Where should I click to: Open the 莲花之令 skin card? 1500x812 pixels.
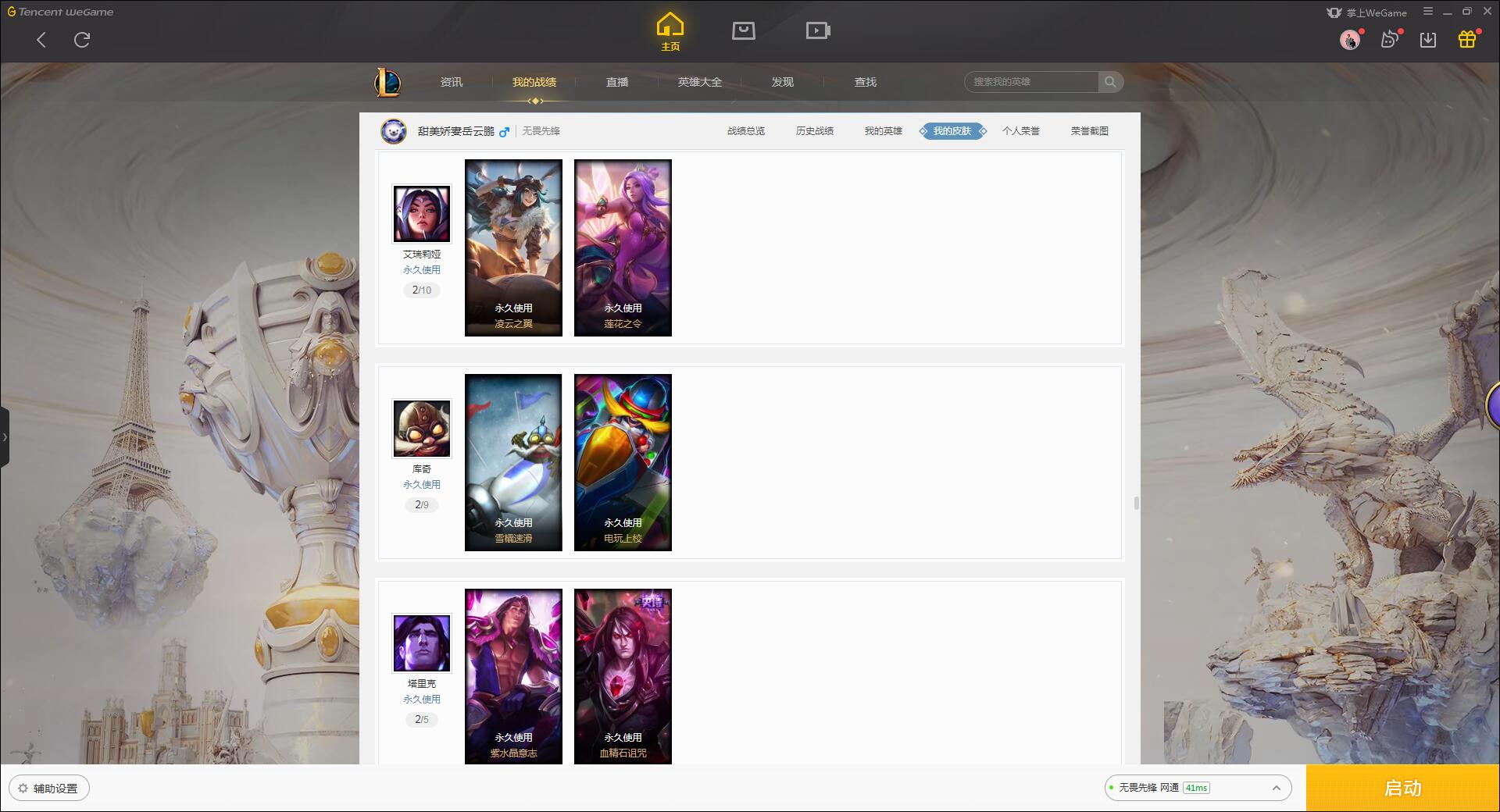(x=623, y=248)
